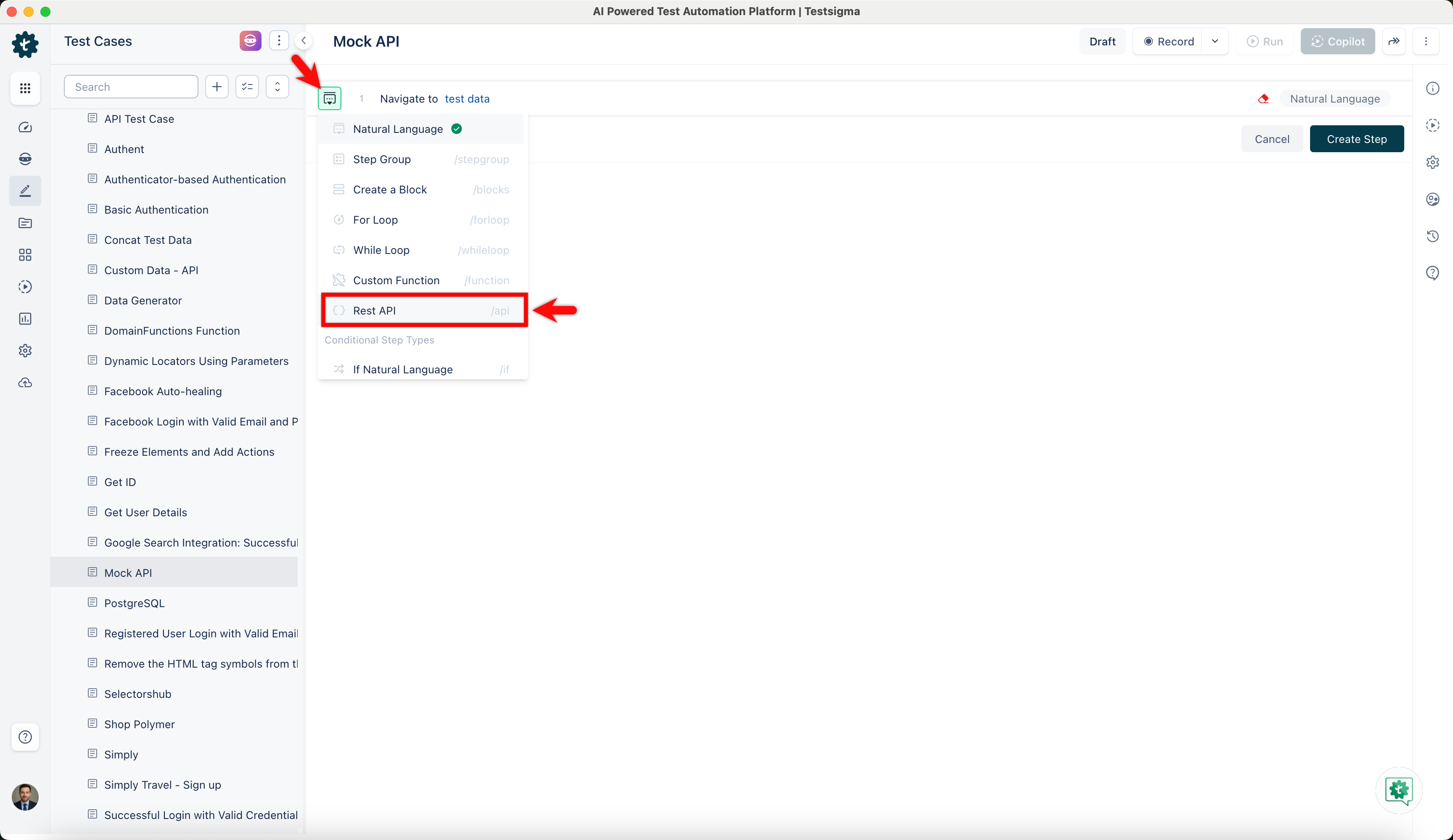Click Cancel button

point(1272,139)
